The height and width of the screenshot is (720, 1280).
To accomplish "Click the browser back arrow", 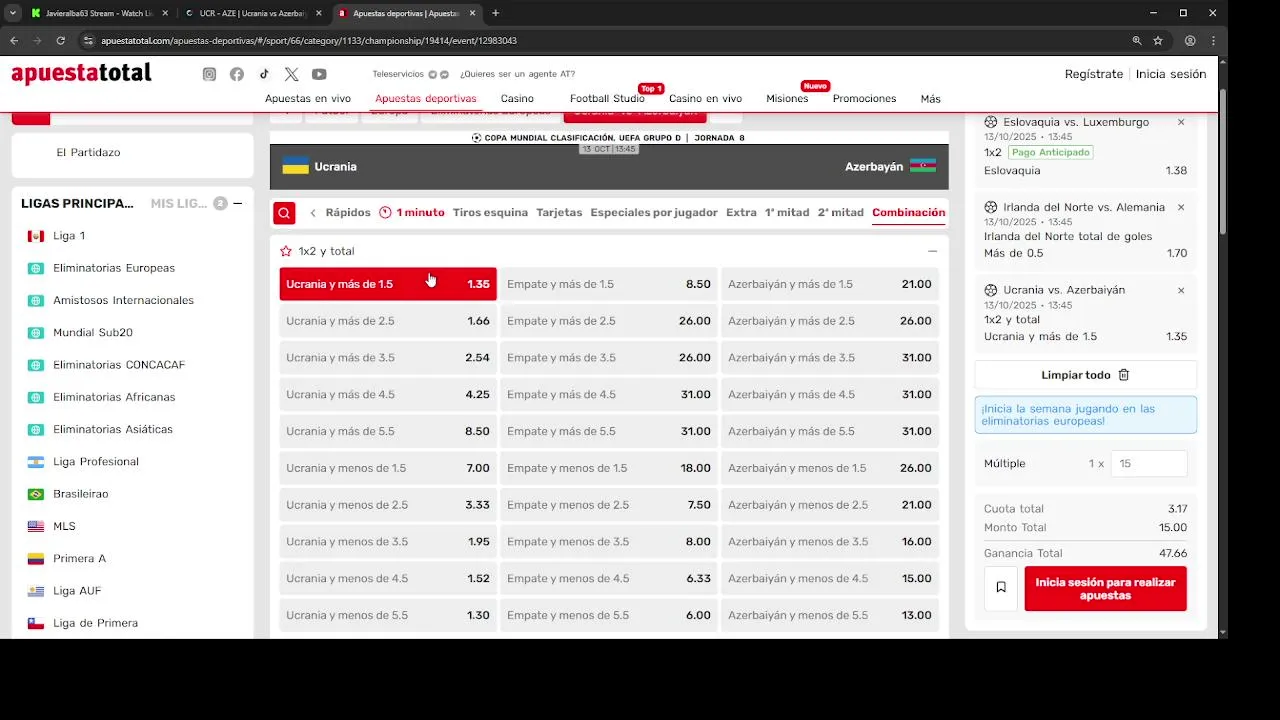I will click(x=14, y=41).
